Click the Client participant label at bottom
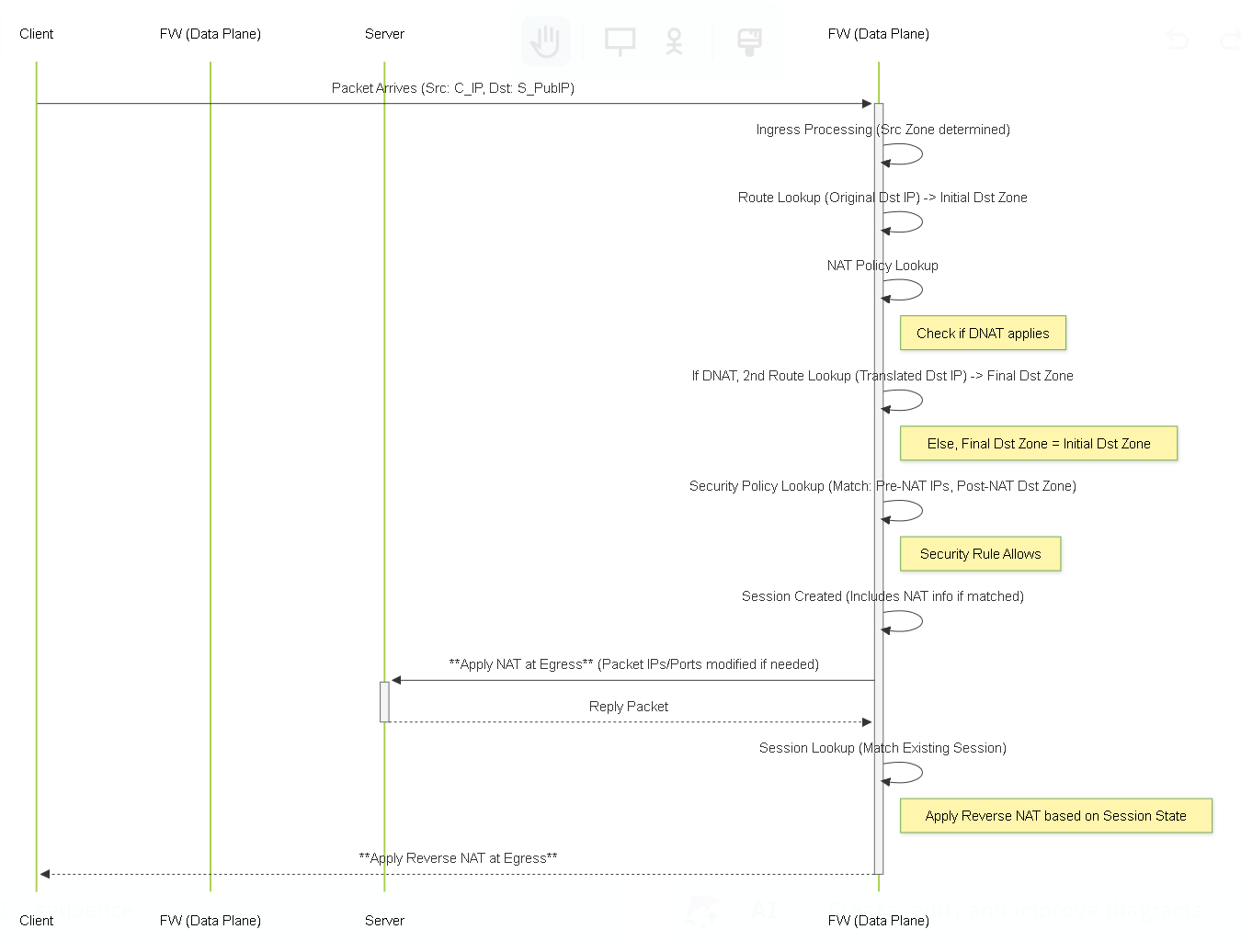This screenshot has height=952, width=1241. [x=37, y=921]
